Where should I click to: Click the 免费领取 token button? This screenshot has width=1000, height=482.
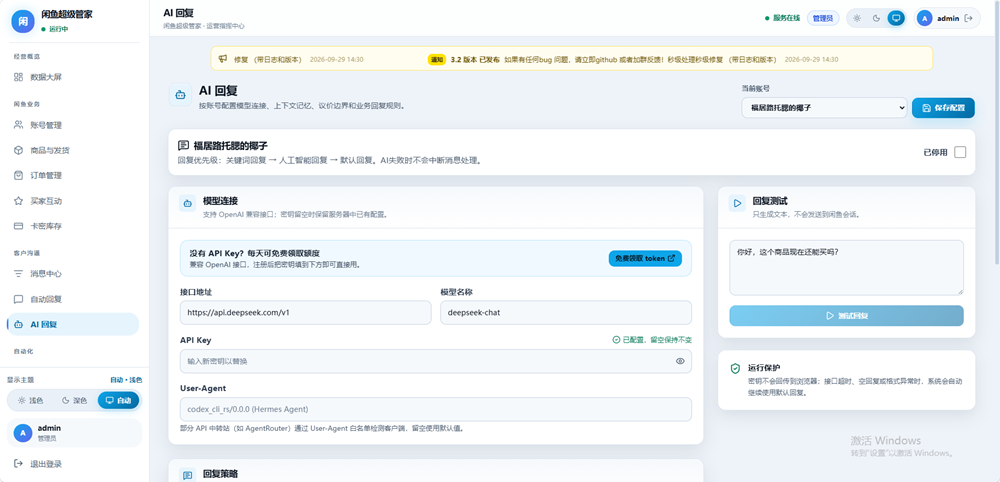pyautogui.click(x=645, y=258)
